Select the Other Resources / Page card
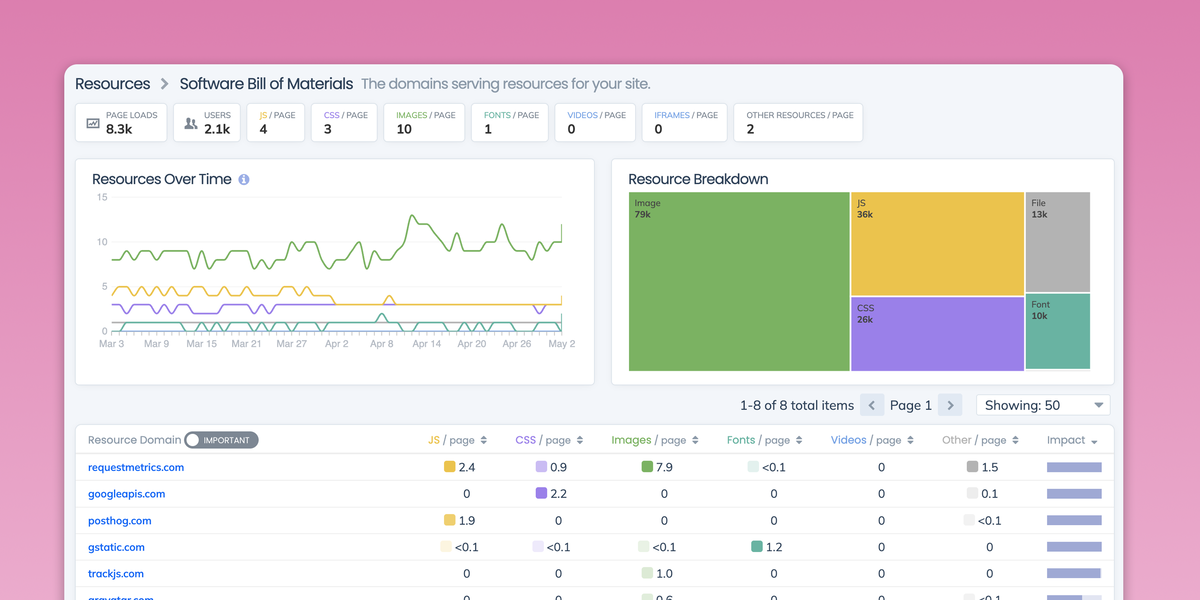The width and height of the screenshot is (1200, 600). [798, 123]
